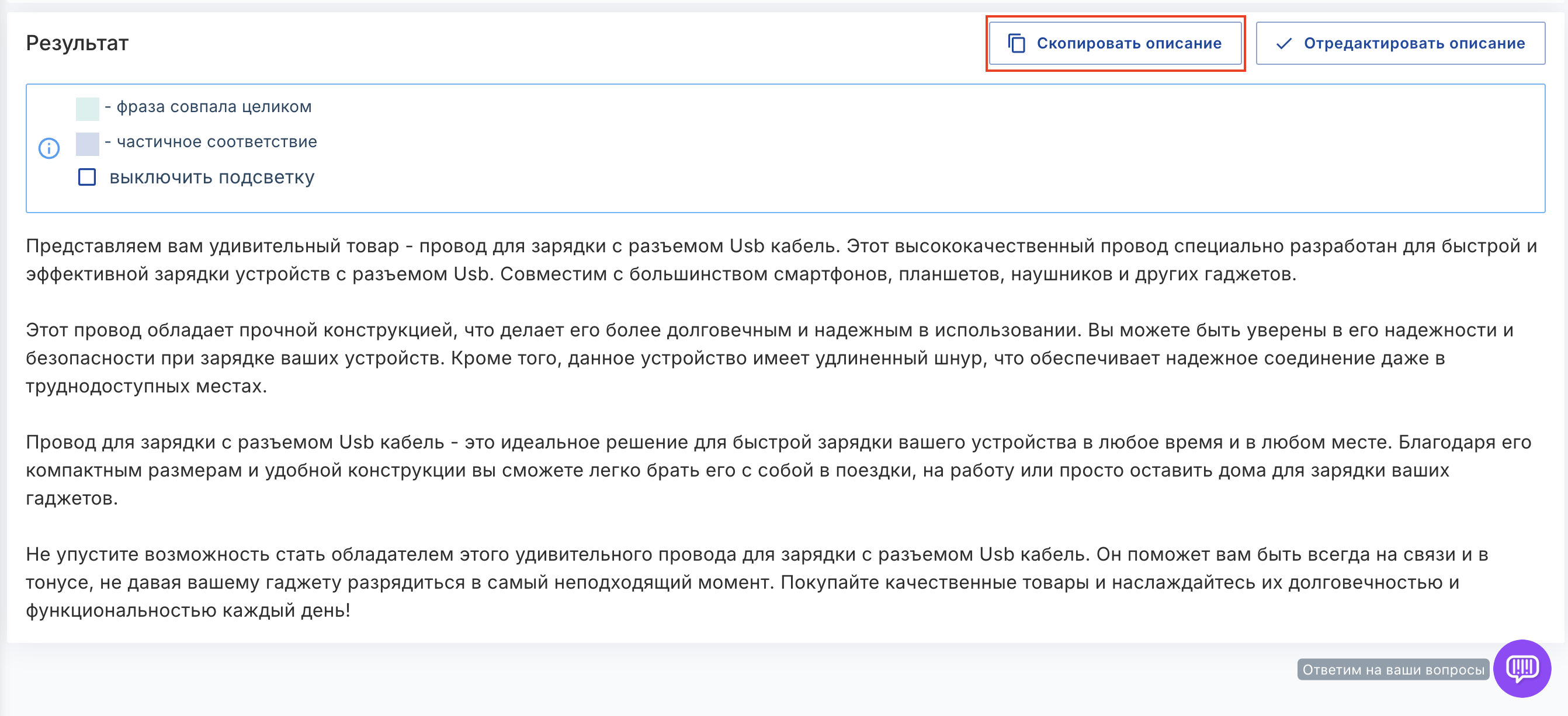
Task: Click the Отредактировать описание button
Action: coord(1400,43)
